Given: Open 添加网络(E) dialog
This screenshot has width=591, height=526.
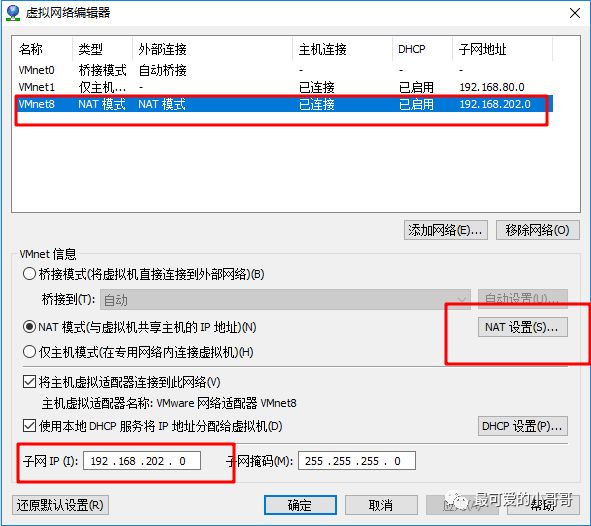Looking at the screenshot, I should tap(446, 230).
